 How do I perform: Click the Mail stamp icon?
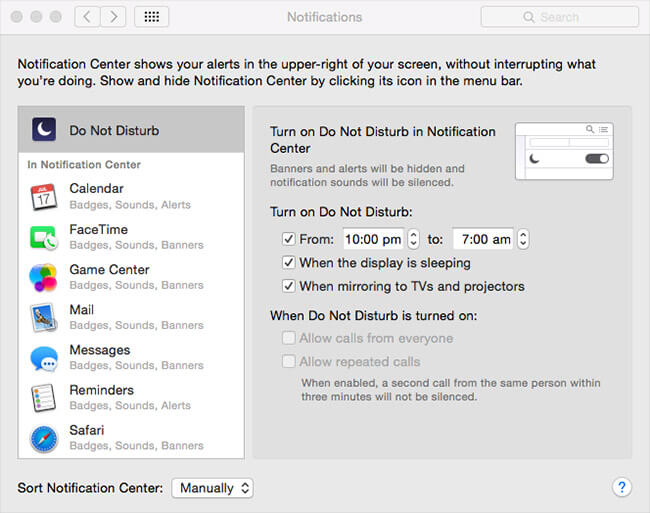44,317
